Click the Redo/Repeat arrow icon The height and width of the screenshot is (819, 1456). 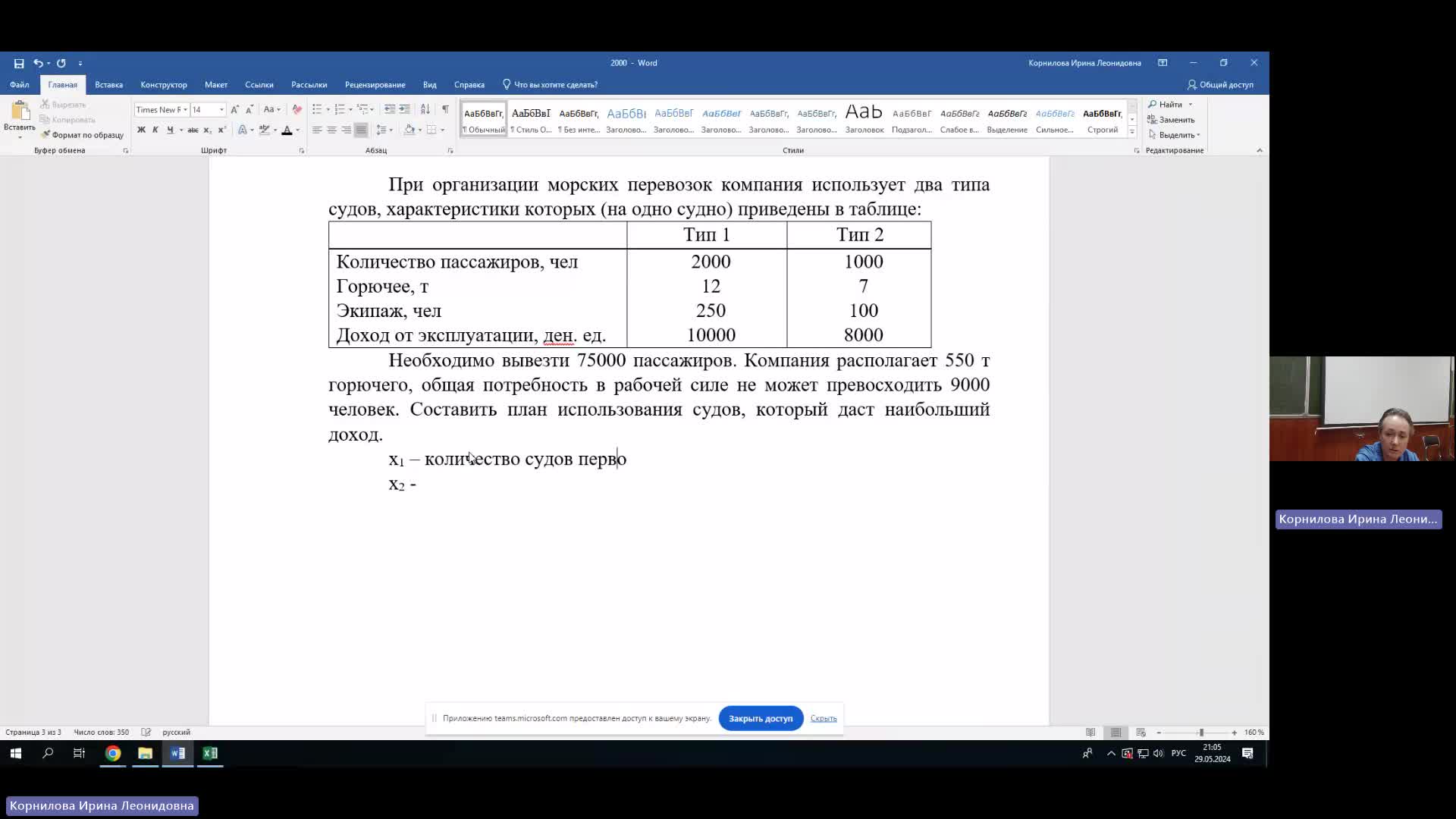point(61,63)
